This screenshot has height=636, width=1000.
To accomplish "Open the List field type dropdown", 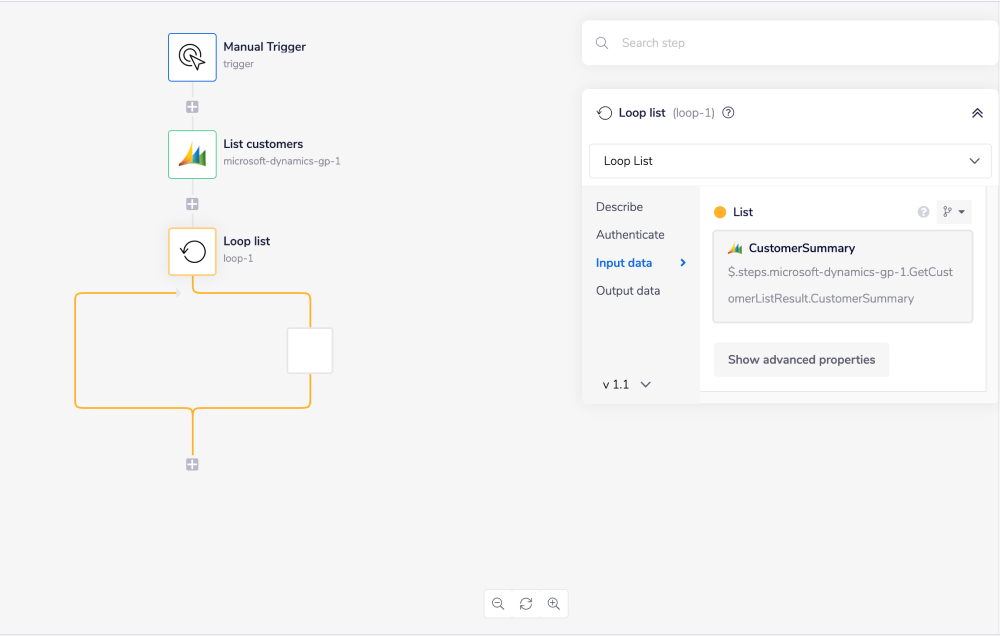I will [954, 212].
